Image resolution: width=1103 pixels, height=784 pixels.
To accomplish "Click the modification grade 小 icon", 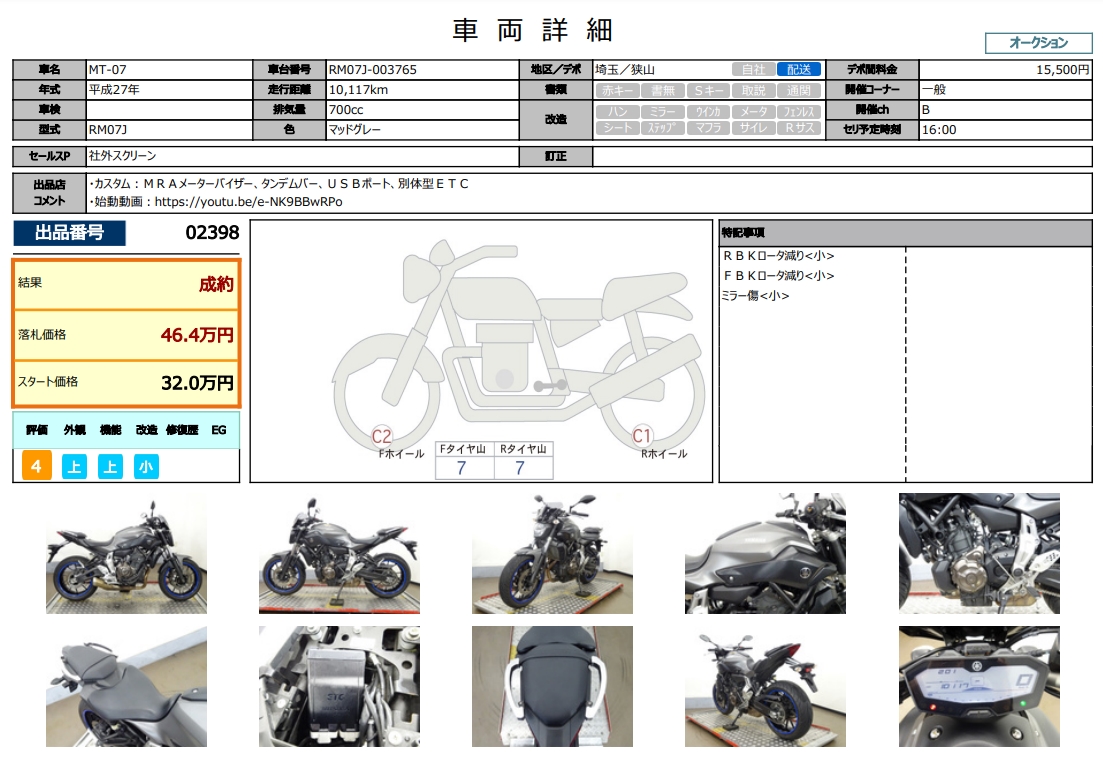I will tap(146, 467).
